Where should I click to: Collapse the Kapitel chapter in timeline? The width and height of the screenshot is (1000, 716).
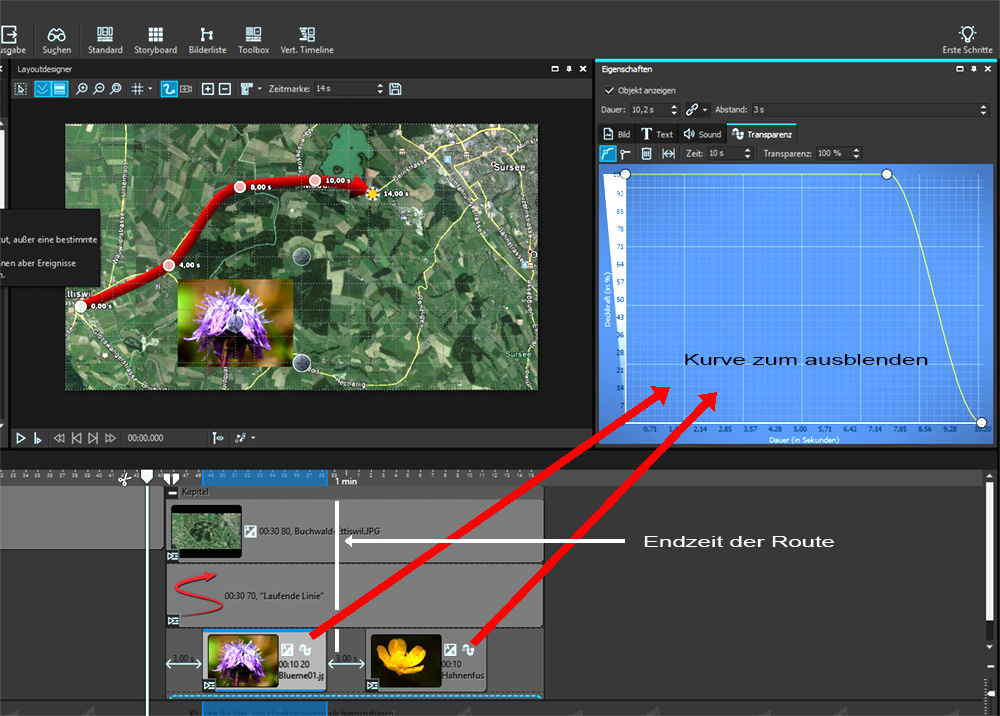pos(173,492)
